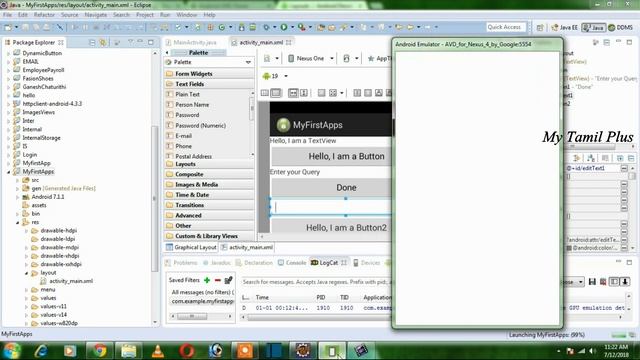
Task: Switch to the DDMS perspective
Action: (620, 27)
